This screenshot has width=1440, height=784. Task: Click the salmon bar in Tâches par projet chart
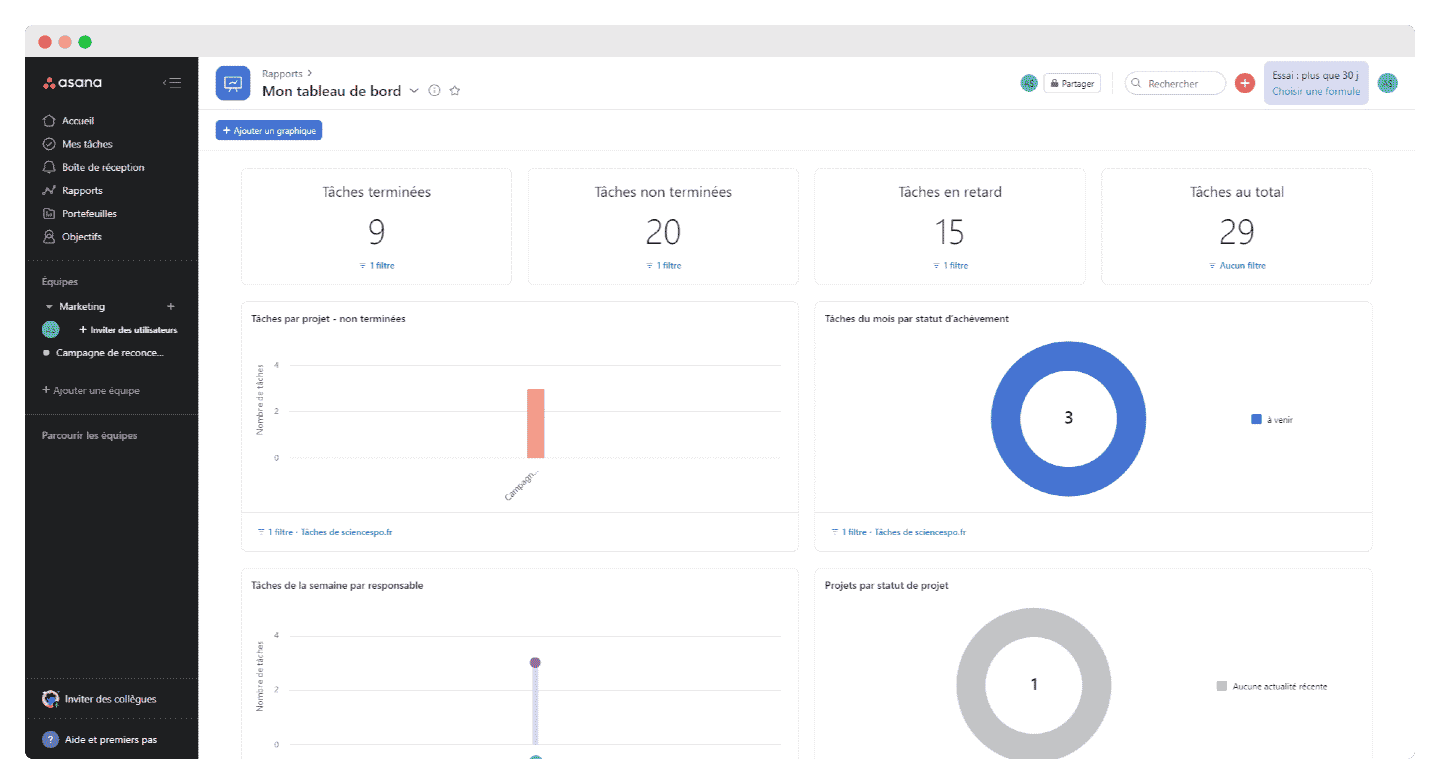536,423
